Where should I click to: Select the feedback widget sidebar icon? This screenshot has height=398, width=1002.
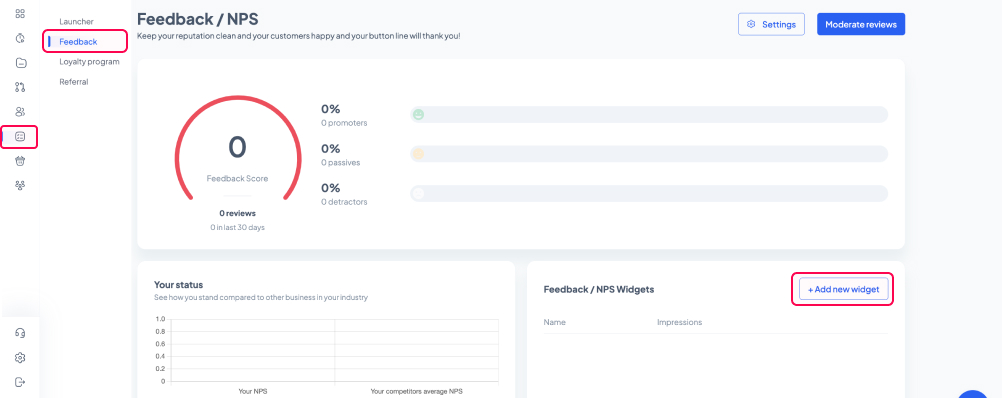point(20,137)
